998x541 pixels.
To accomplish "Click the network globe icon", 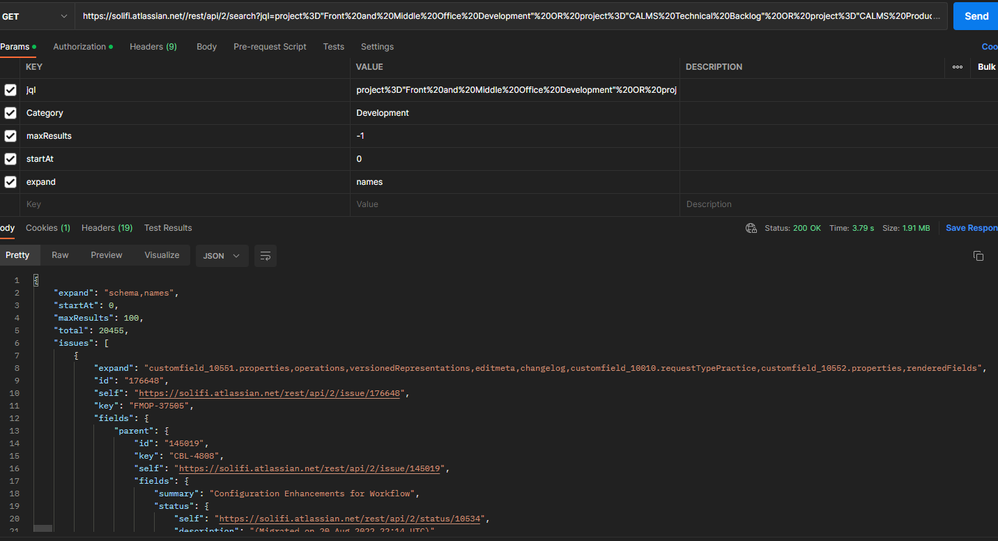I will (751, 228).
